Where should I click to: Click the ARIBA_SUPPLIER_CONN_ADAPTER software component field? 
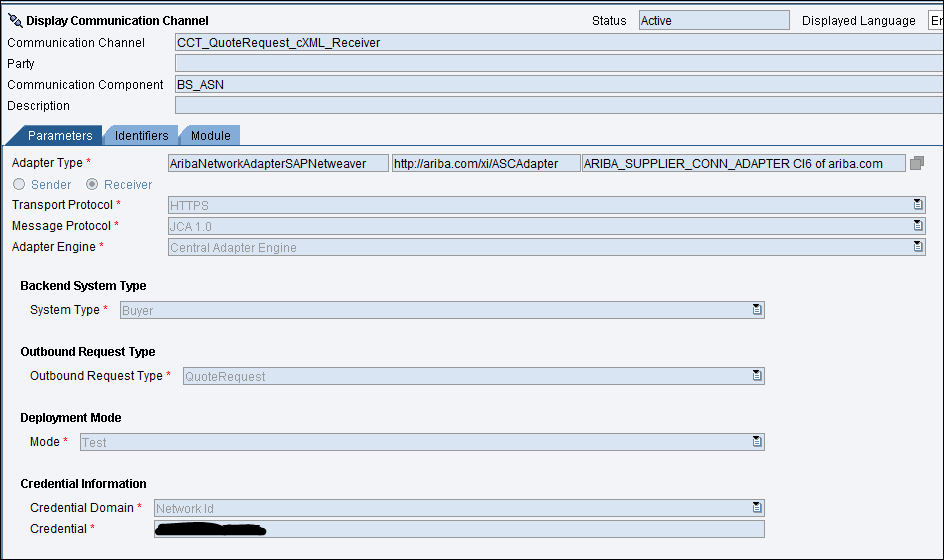pyautogui.click(x=744, y=163)
